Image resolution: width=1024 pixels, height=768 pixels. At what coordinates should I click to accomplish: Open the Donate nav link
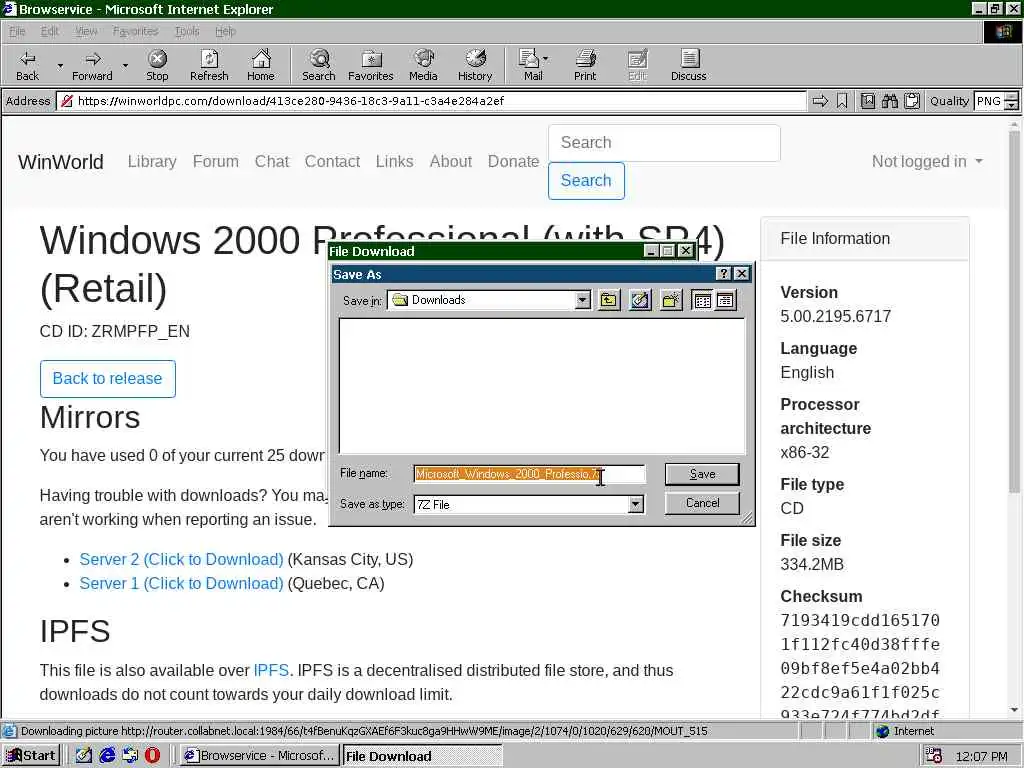click(x=513, y=161)
